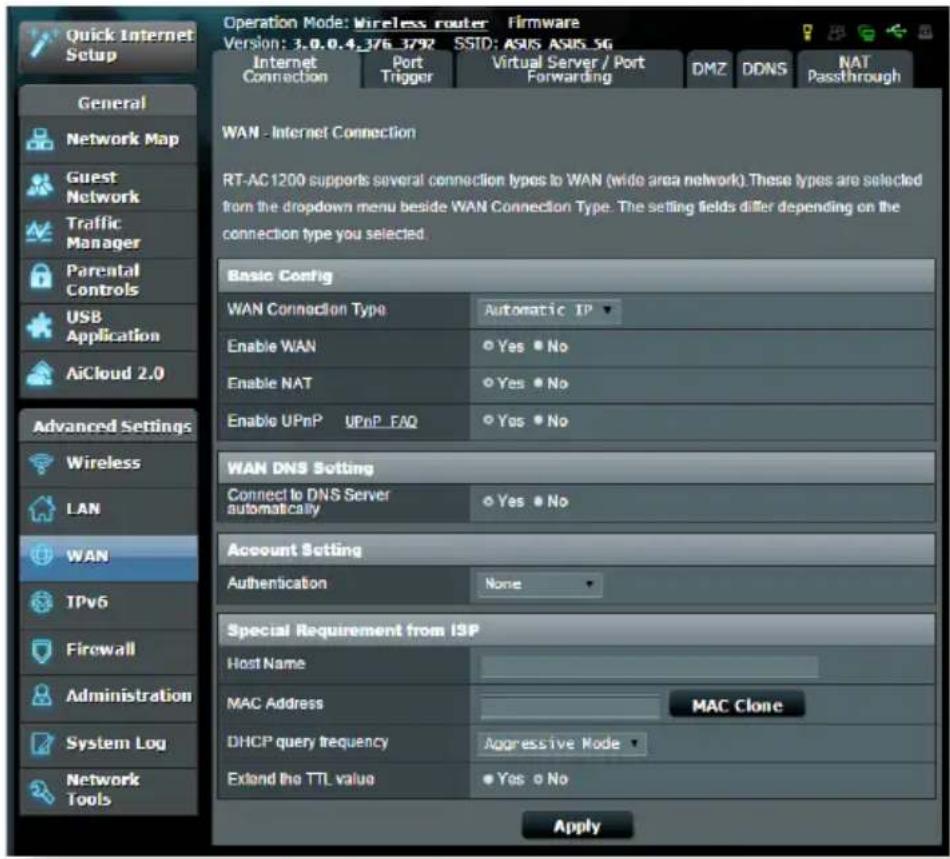Click the System Log notepad icon
This screenshot has height=859, width=950.
click(41, 743)
